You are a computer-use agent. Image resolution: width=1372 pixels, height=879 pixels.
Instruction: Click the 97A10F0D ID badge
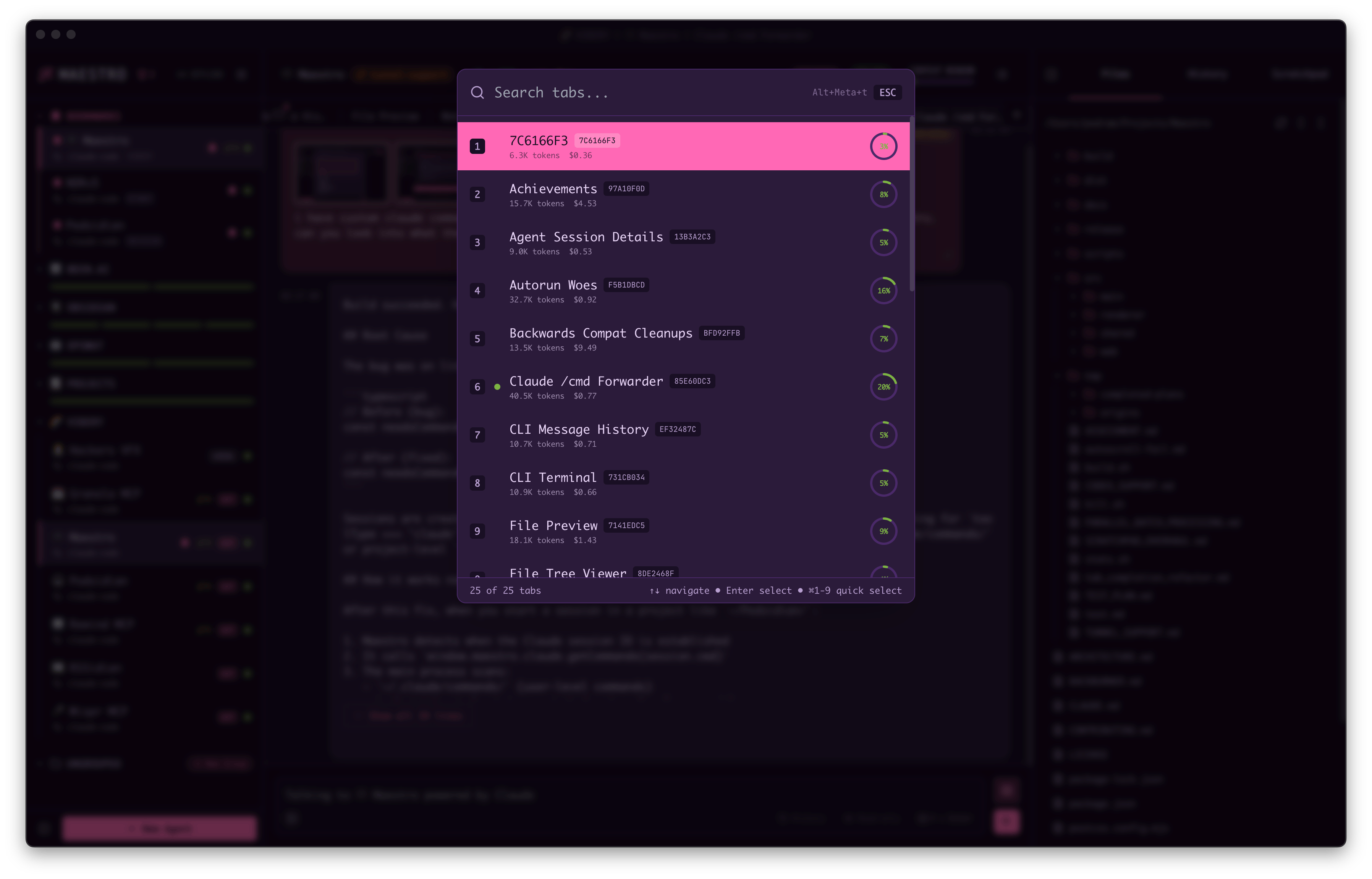click(x=626, y=189)
